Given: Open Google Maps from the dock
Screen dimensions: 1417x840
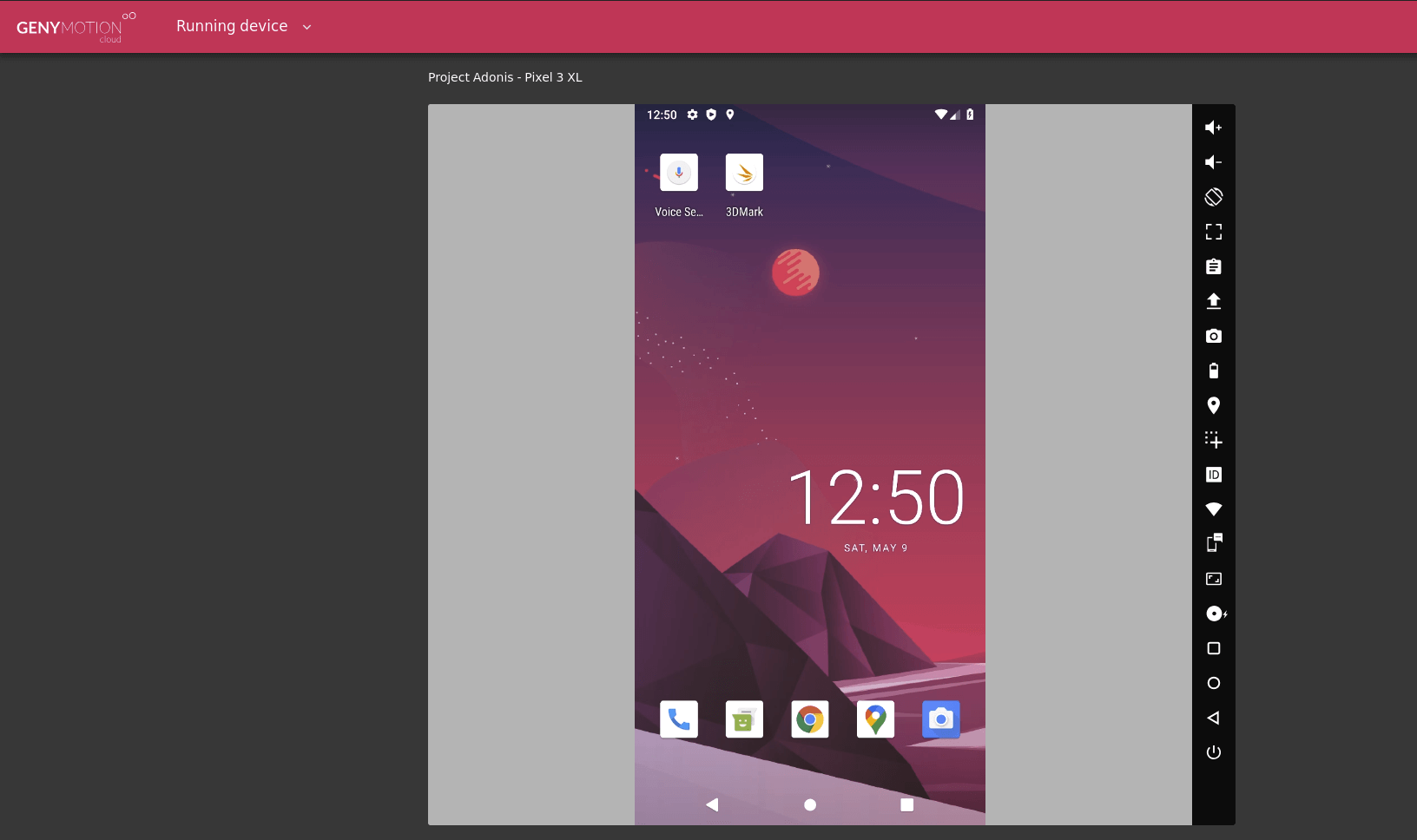Looking at the screenshot, I should [x=875, y=719].
